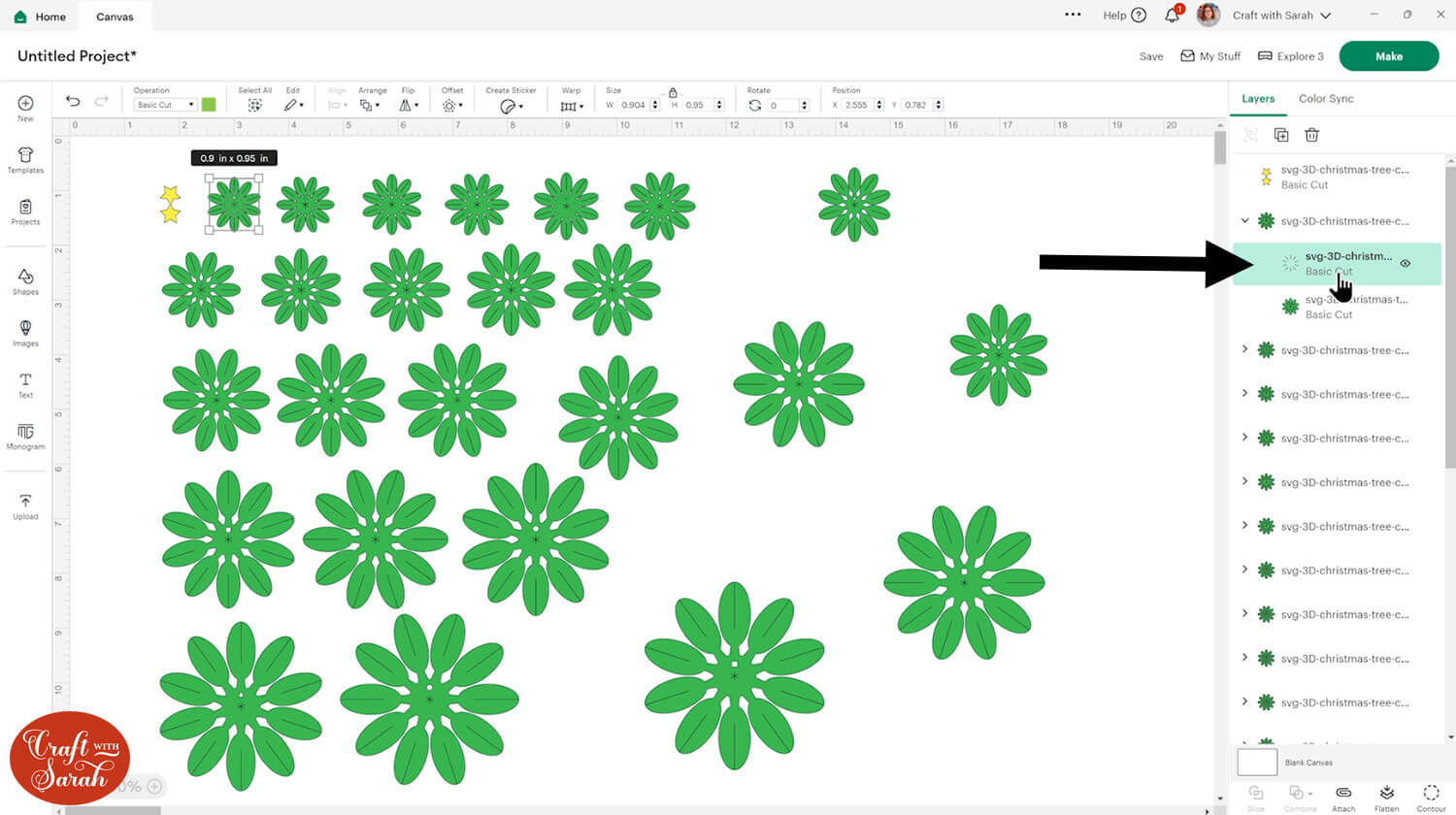The width and height of the screenshot is (1456, 815).
Task: Open the Operation Basic Cut dropdown
Action: (x=164, y=105)
